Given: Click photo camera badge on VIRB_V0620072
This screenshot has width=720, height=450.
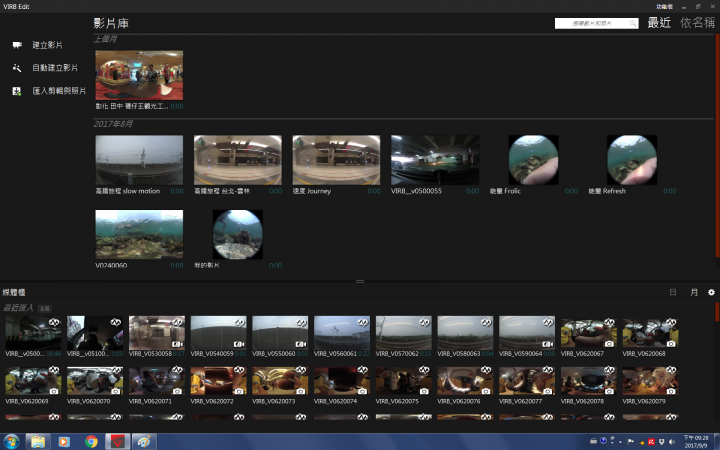Looking at the screenshot, I should tap(239, 391).
